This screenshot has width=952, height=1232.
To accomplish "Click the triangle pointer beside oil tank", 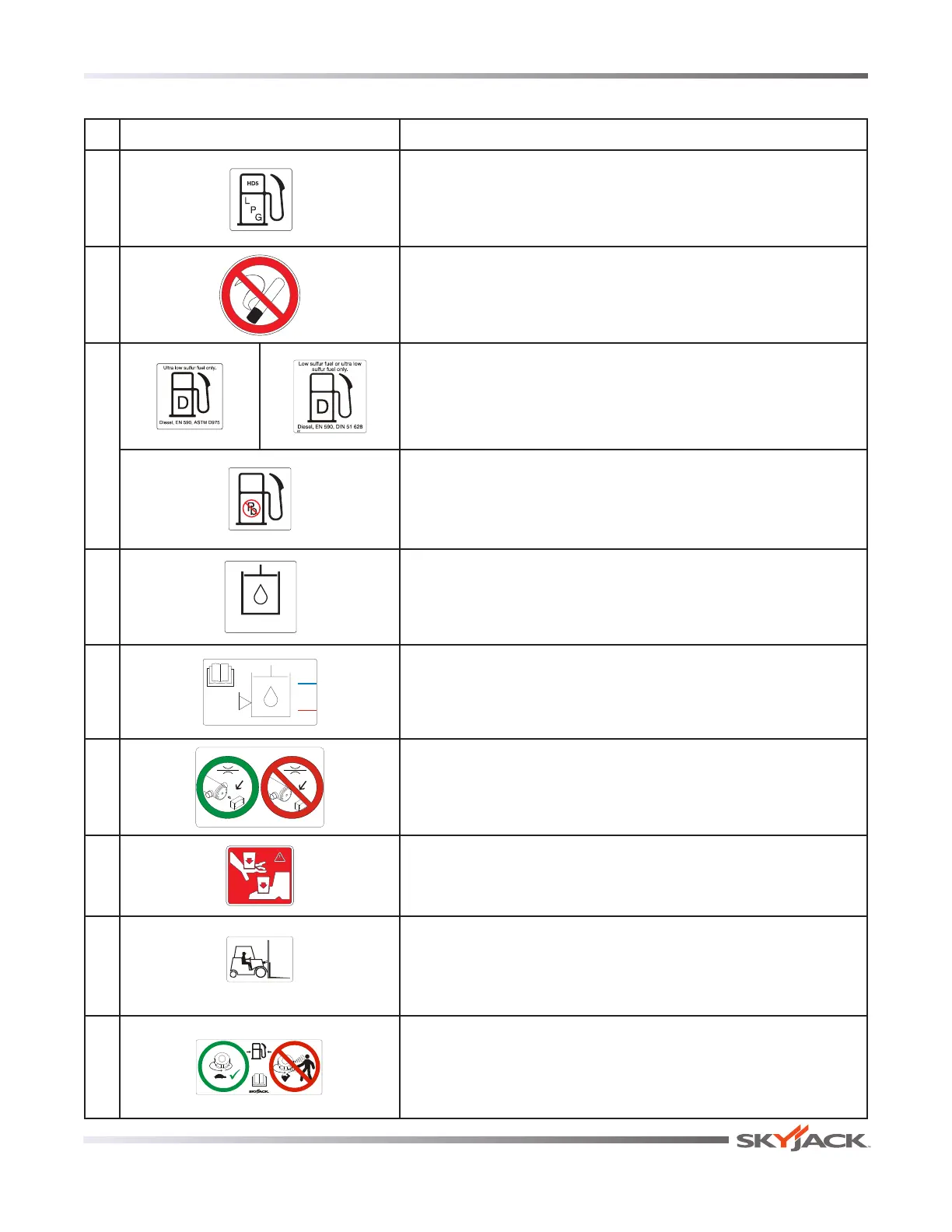I will (245, 702).
